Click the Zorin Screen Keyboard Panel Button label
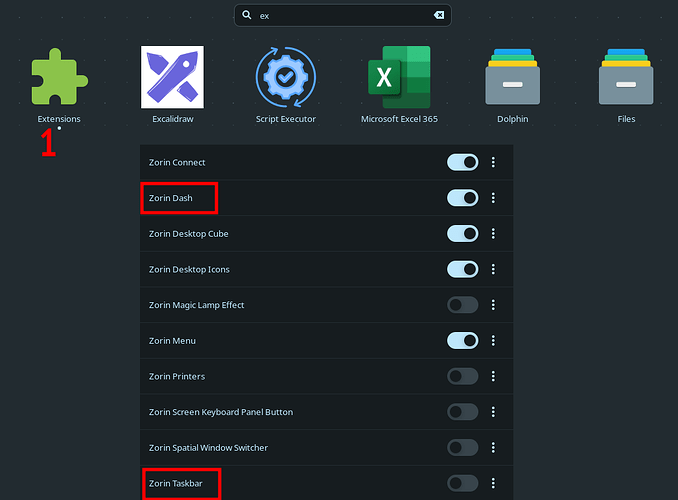This screenshot has height=500, width=678. click(x=220, y=412)
